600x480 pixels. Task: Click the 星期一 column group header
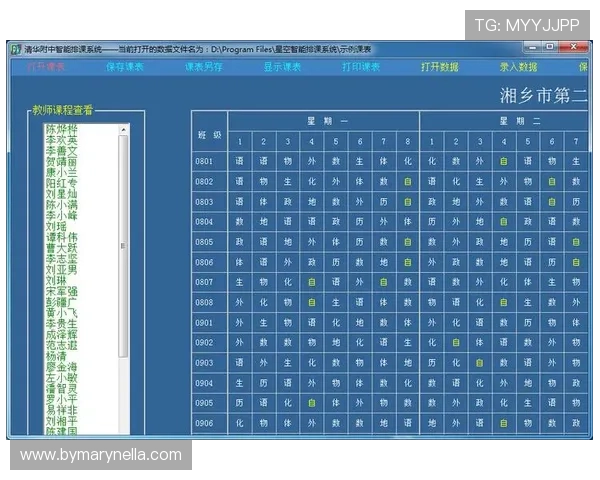[324, 121]
